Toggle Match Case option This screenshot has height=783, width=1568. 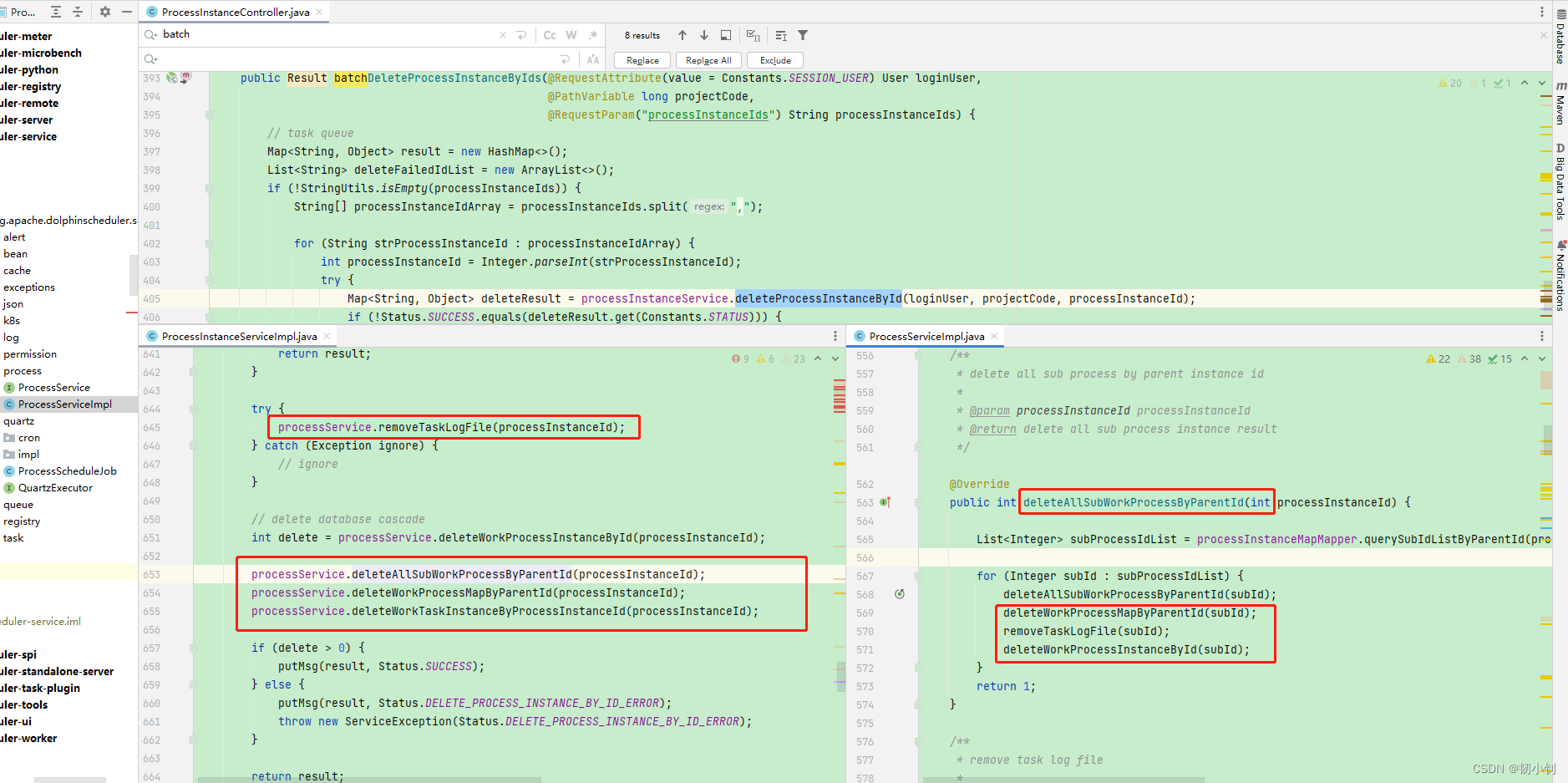click(x=550, y=35)
